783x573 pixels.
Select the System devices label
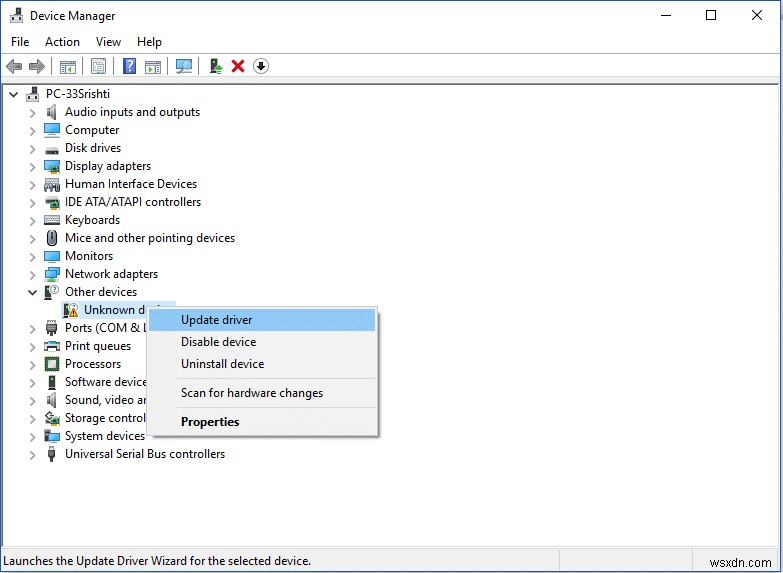point(105,436)
